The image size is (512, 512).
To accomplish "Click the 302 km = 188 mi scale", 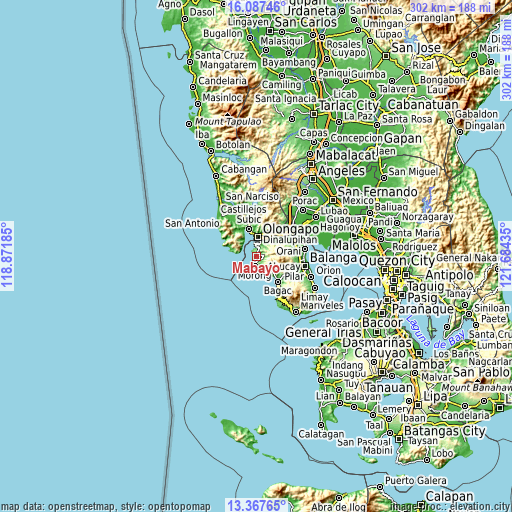I will coord(450,8).
